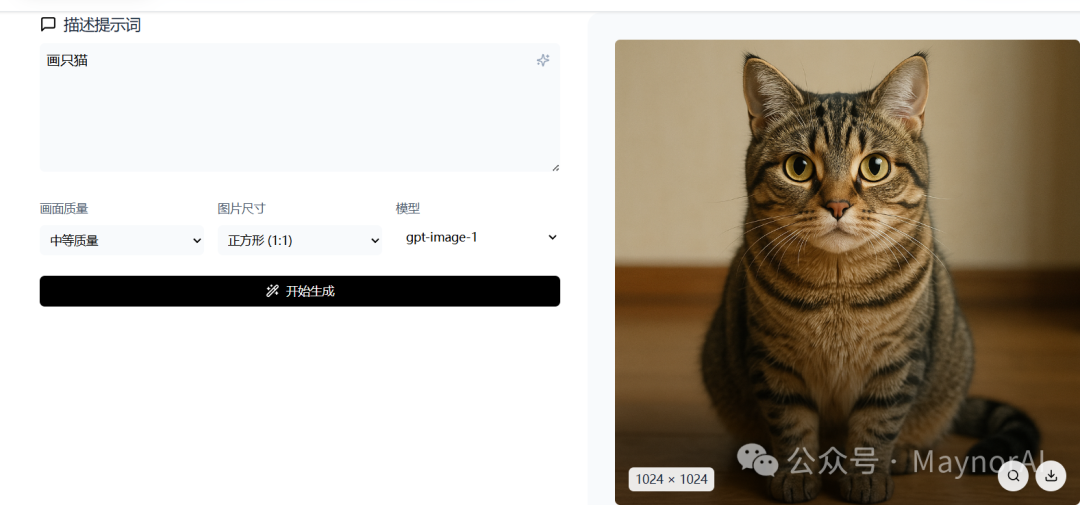Viewport: 1080px width, 505px height.
Task: Open the 模型 dropdown showing gpt-image-1
Action: 478,237
